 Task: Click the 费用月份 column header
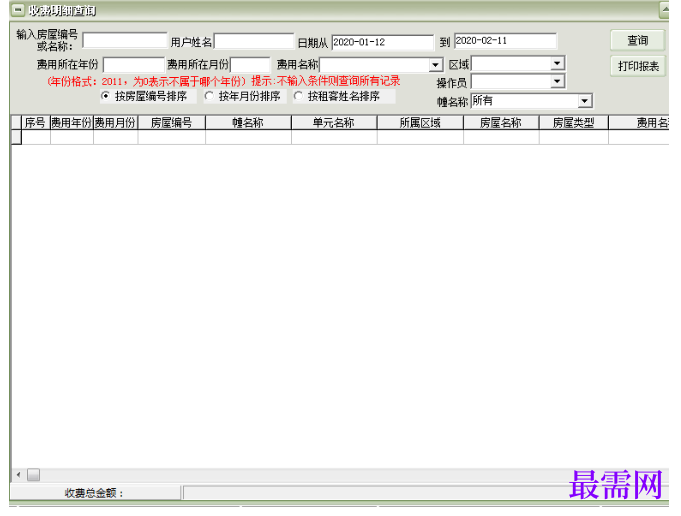(x=116, y=123)
